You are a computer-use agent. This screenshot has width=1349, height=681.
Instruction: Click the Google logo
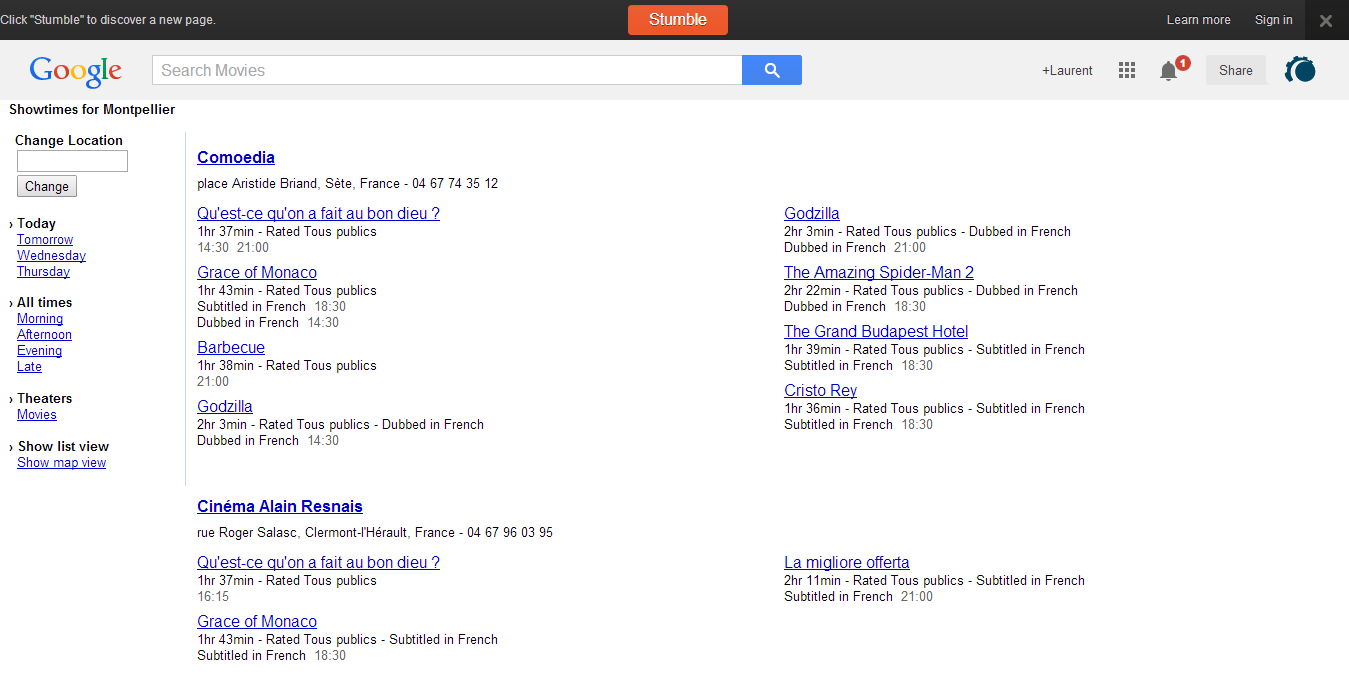pyautogui.click(x=76, y=71)
